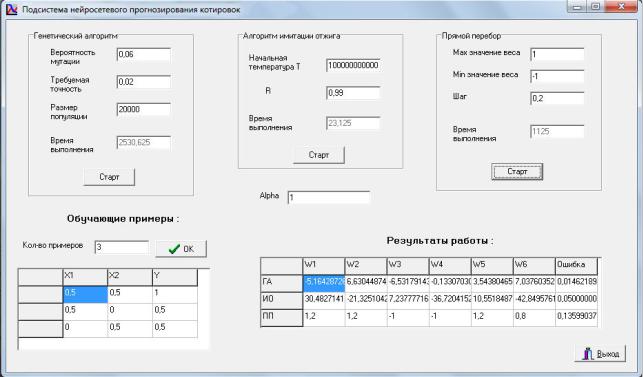Screen dimensions: 643x377
Task: Click the Min weight value field (-1)
Action: click(x=557, y=76)
